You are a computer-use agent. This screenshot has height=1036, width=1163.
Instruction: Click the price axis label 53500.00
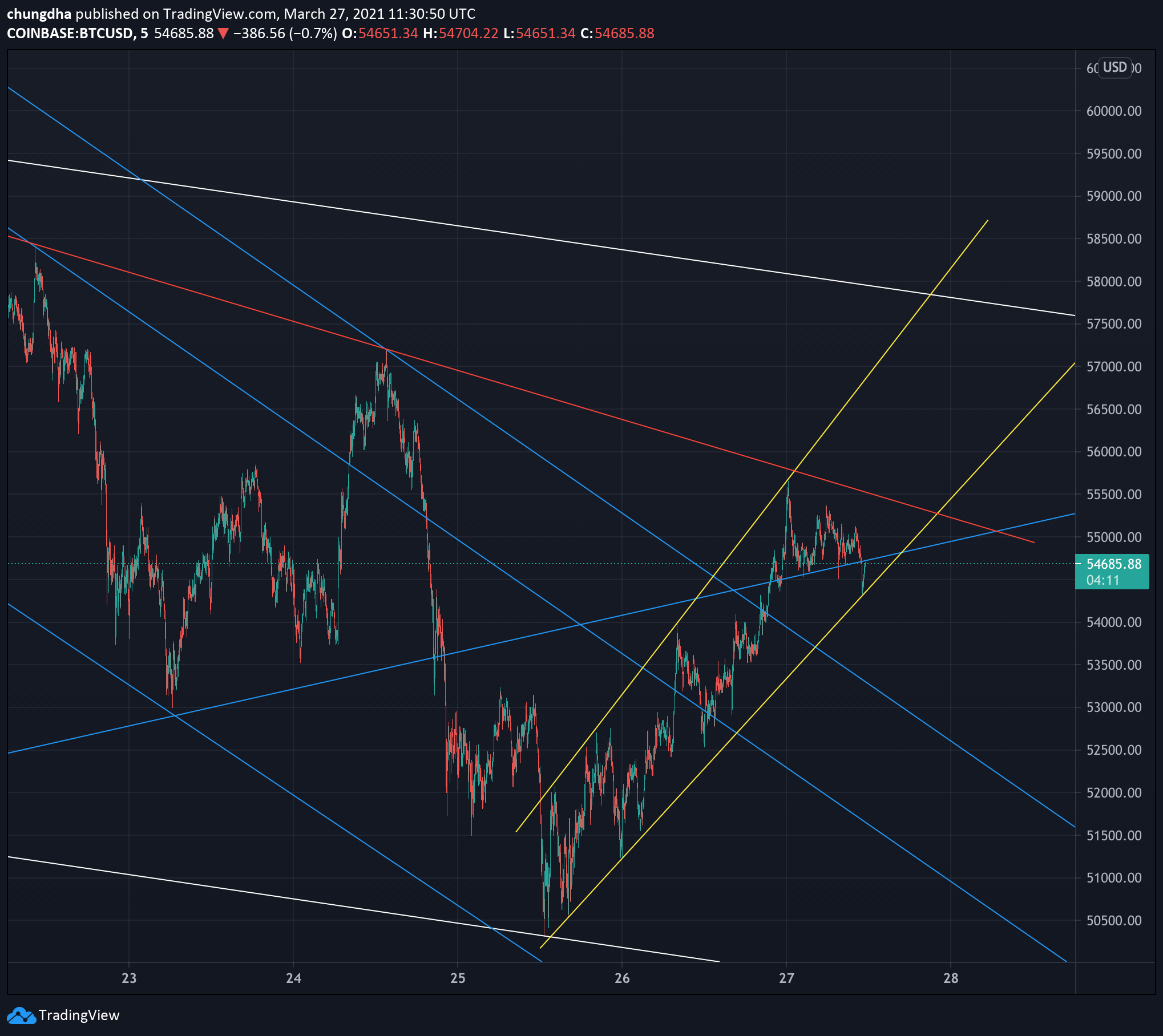pos(1114,665)
